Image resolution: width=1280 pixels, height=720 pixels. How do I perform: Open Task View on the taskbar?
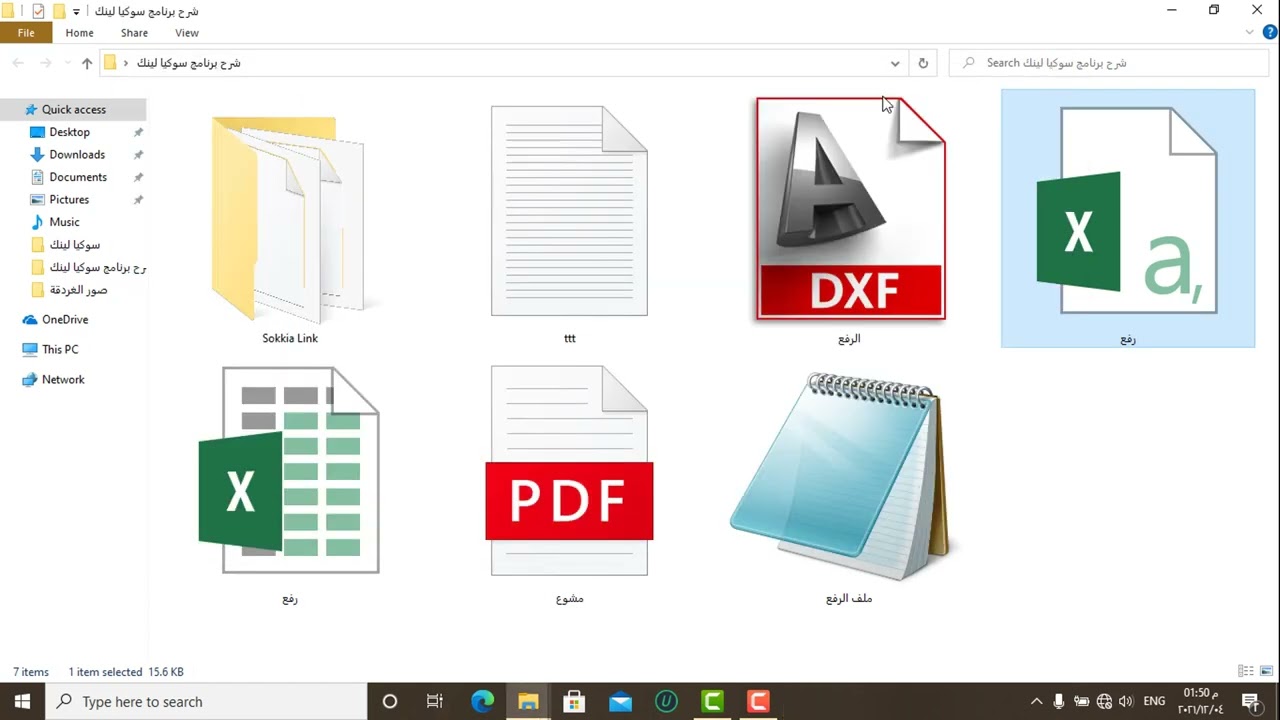tap(435, 702)
